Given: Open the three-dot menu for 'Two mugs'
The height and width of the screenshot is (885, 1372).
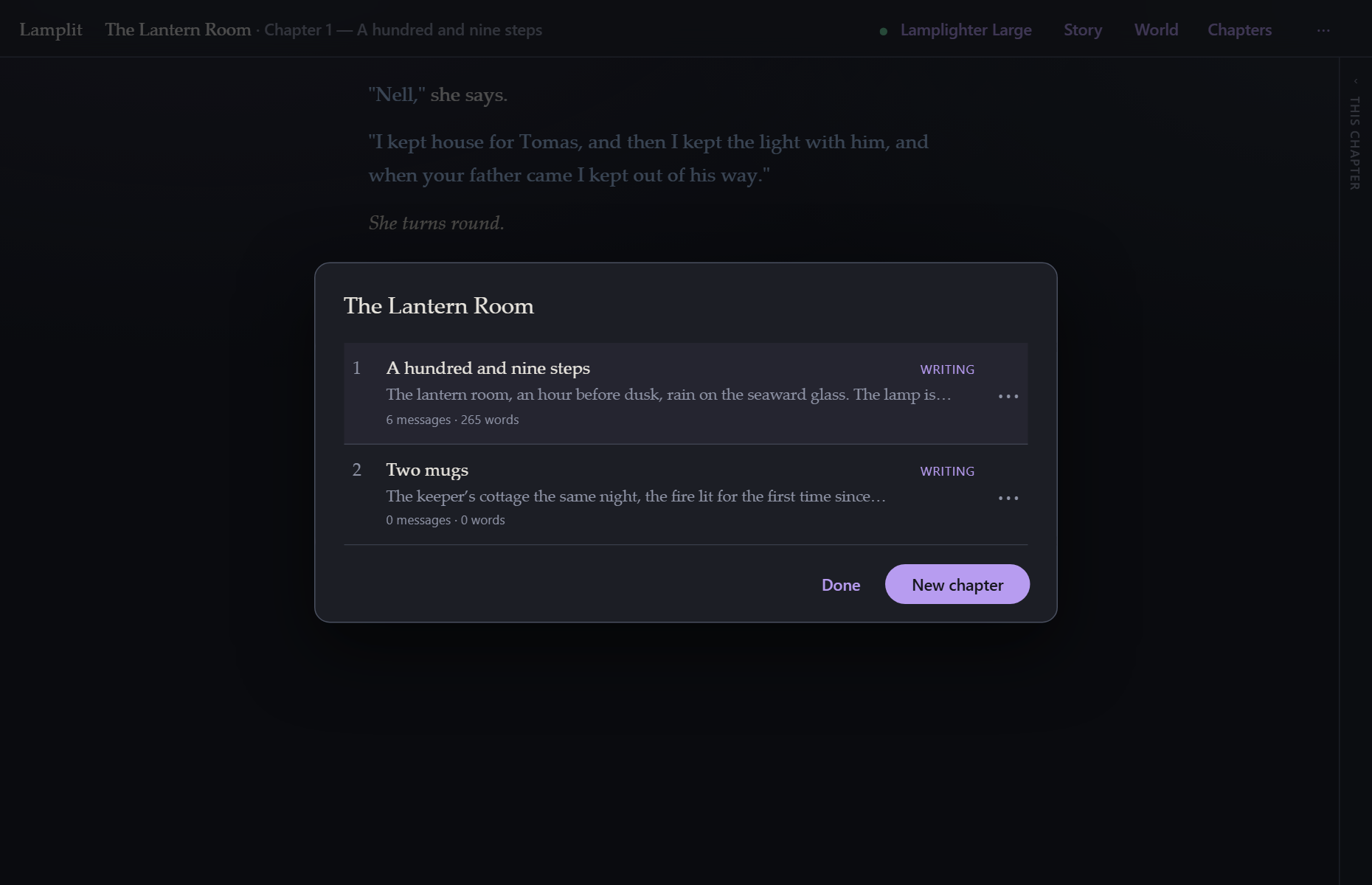Looking at the screenshot, I should click(1008, 498).
